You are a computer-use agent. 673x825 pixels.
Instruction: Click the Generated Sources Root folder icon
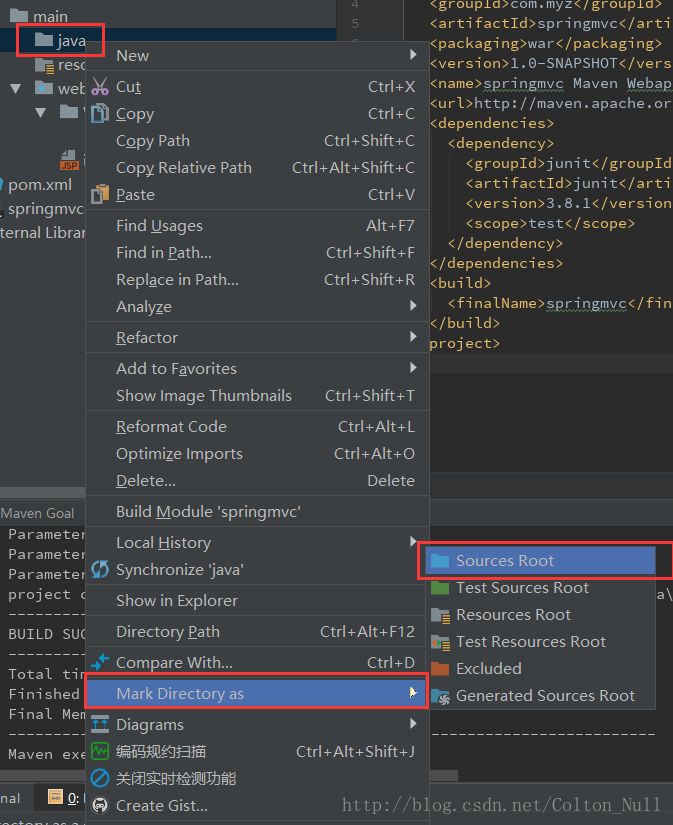point(440,696)
